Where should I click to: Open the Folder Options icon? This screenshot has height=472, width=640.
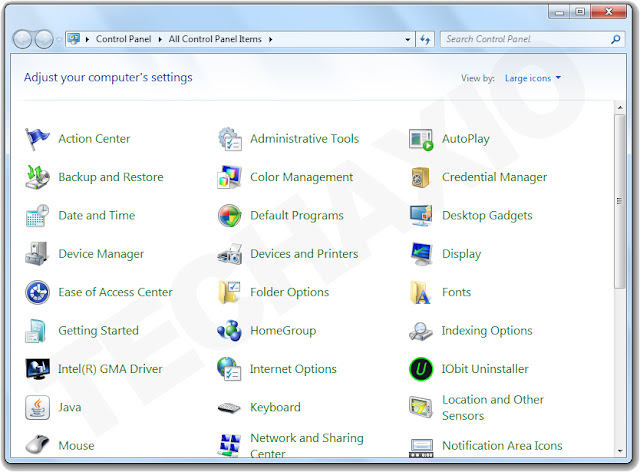[229, 292]
